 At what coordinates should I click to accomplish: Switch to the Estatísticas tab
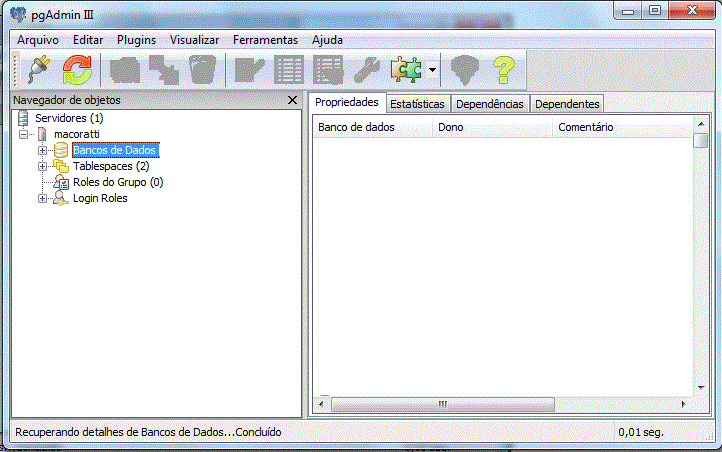(417, 104)
